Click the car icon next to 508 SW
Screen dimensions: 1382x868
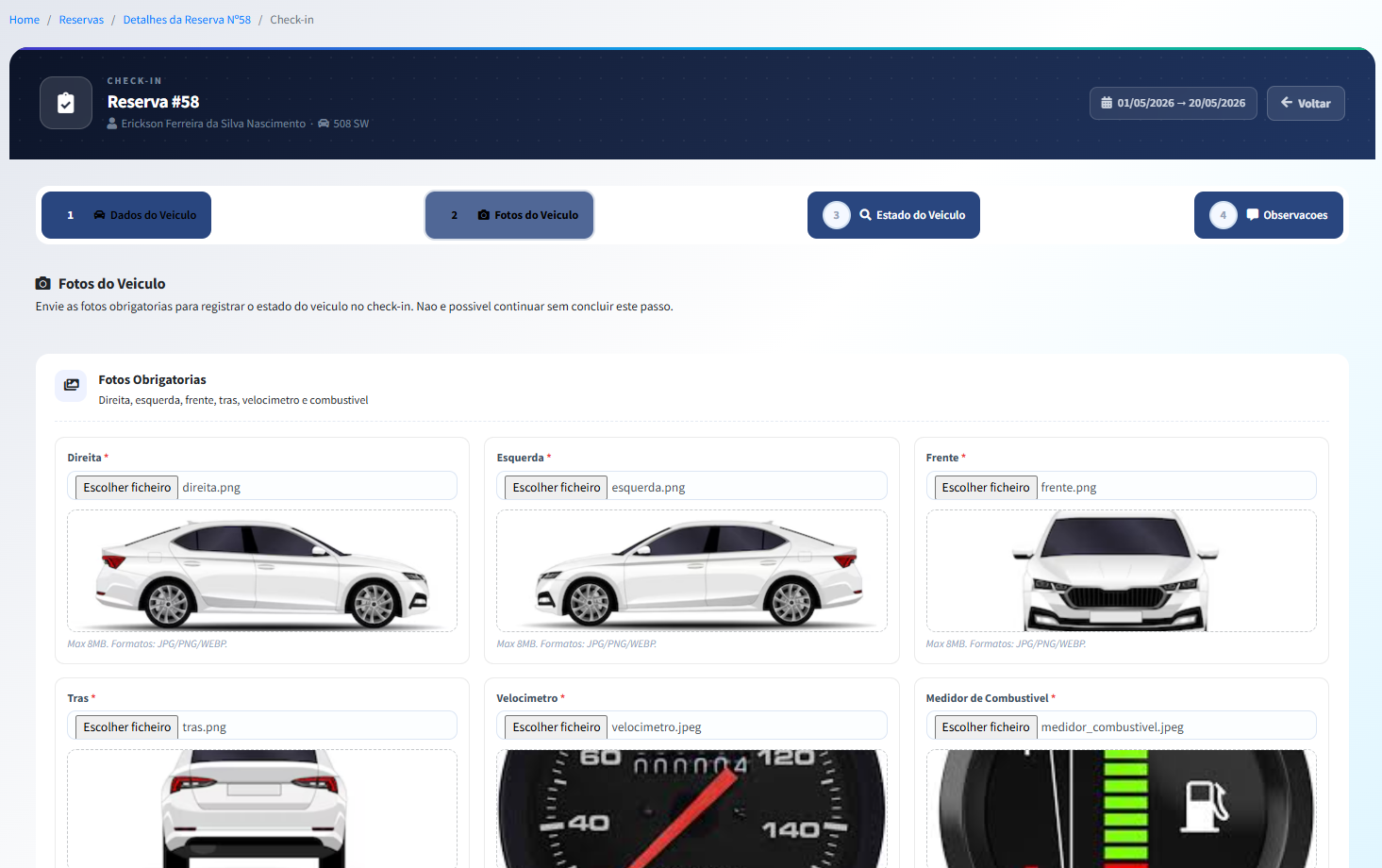click(324, 124)
